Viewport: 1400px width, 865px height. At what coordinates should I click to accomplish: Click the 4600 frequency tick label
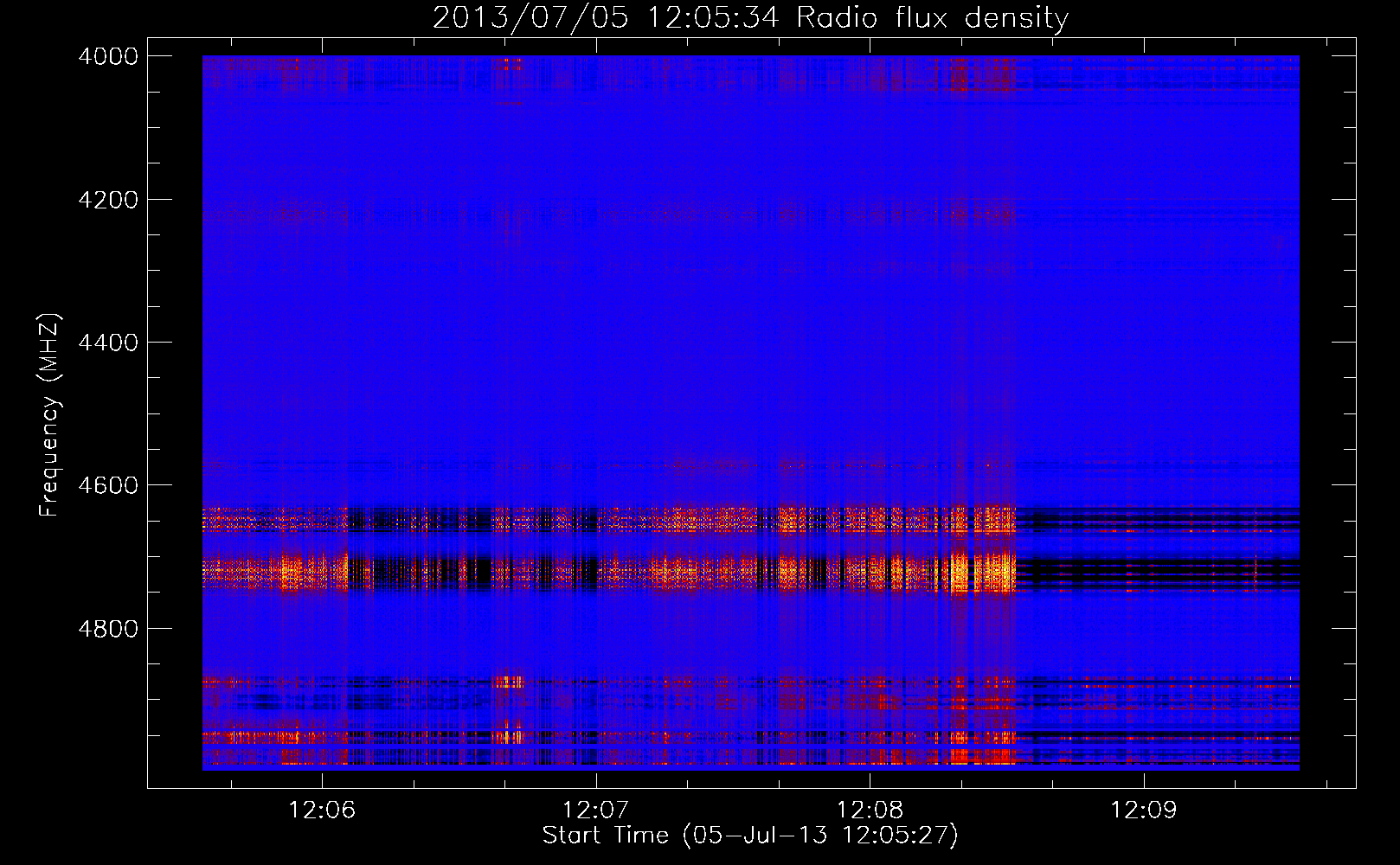point(108,485)
